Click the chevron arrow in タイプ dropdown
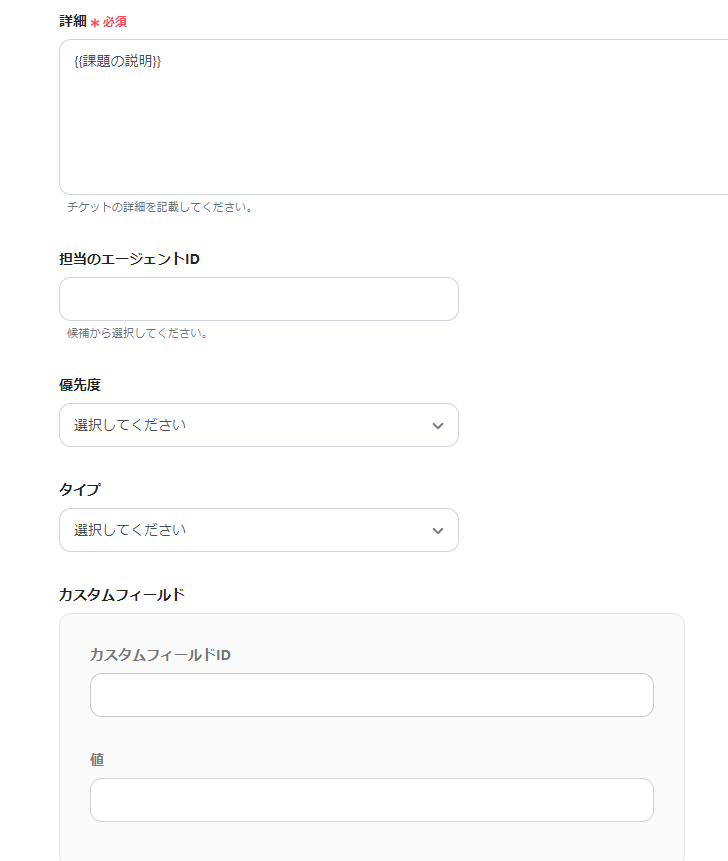The width and height of the screenshot is (728, 861). 437,530
